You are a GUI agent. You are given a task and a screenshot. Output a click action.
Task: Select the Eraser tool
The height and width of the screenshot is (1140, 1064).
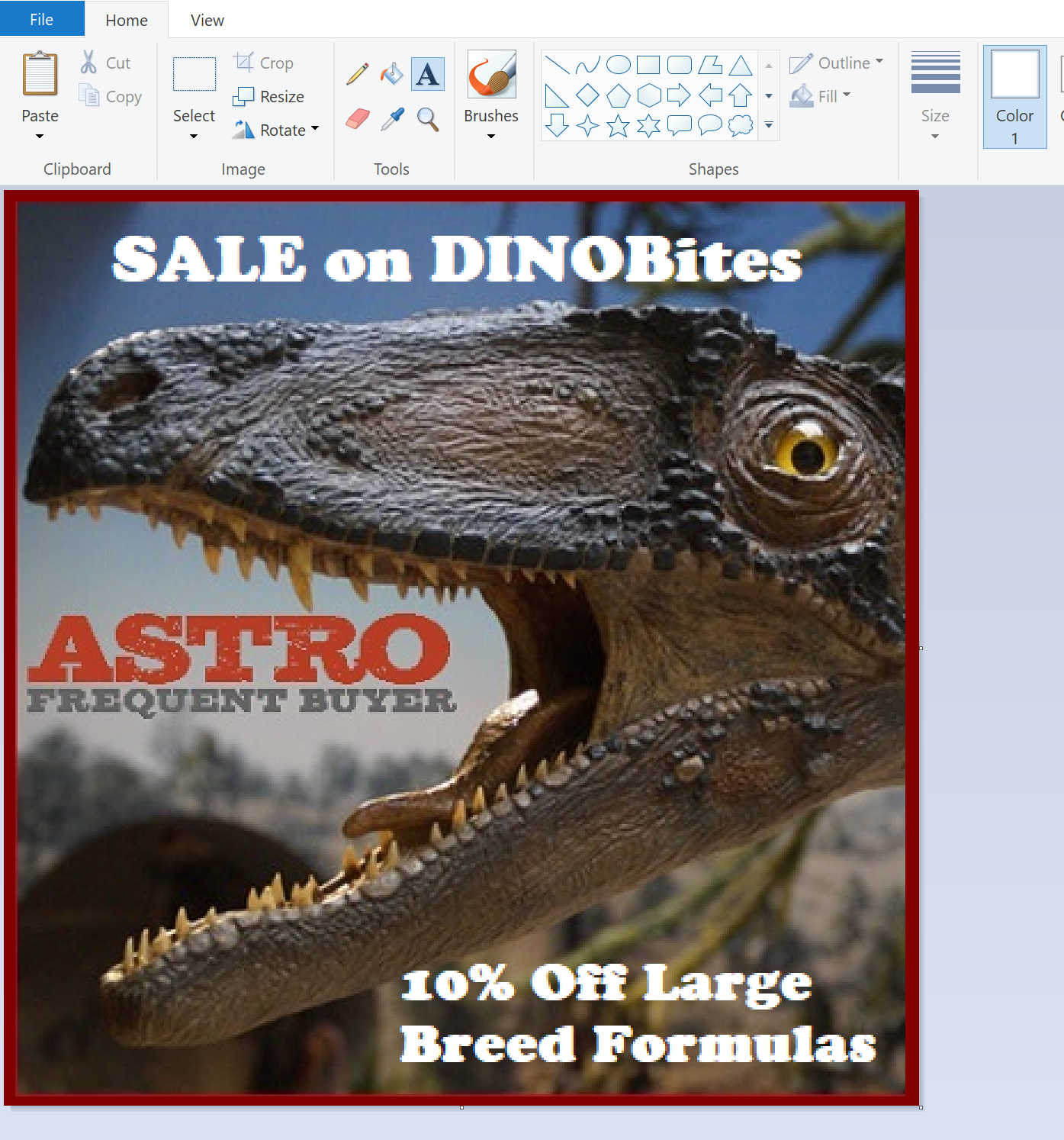pos(357,119)
